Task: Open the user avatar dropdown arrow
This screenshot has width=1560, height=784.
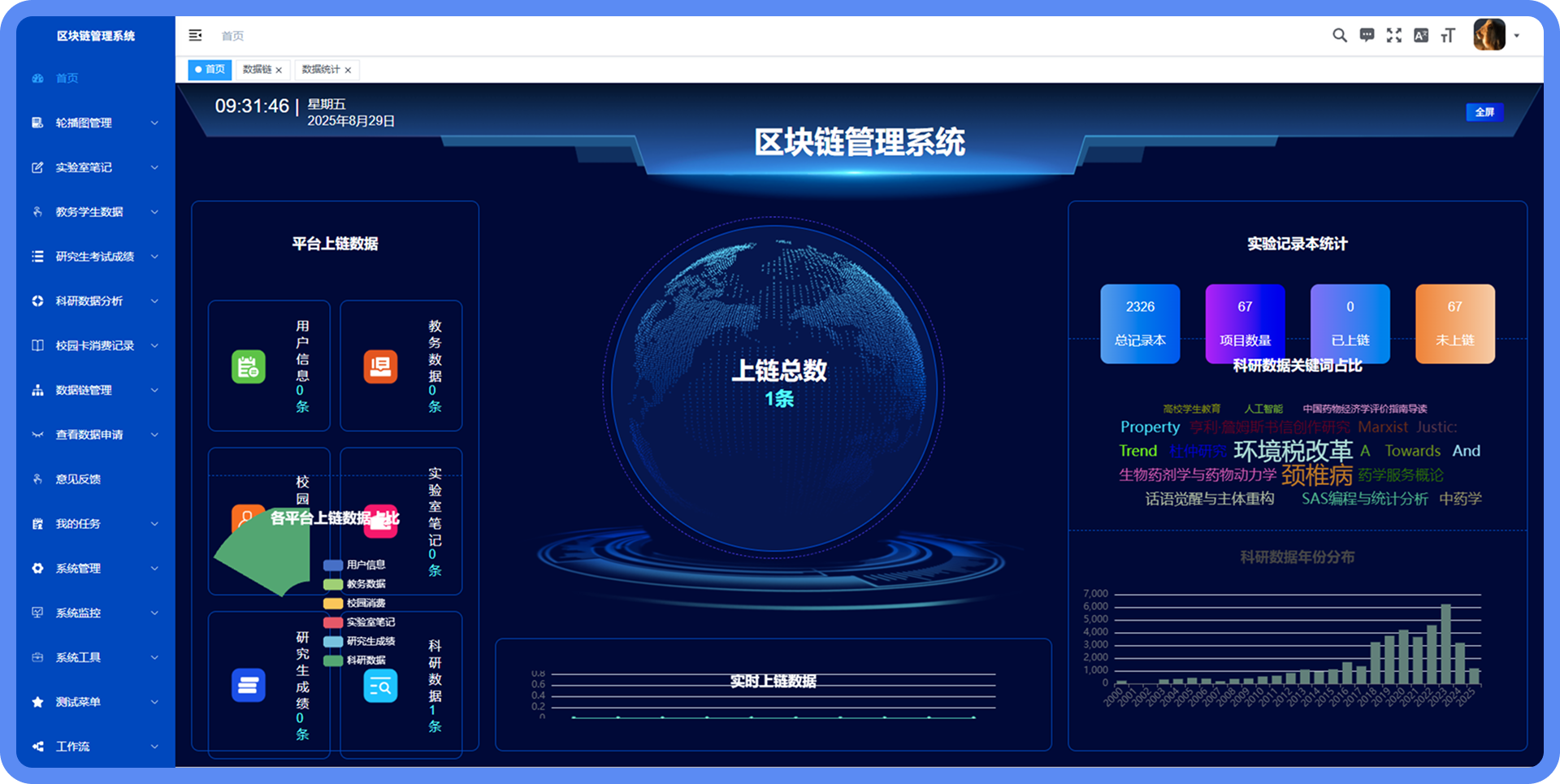Action: [x=1516, y=36]
